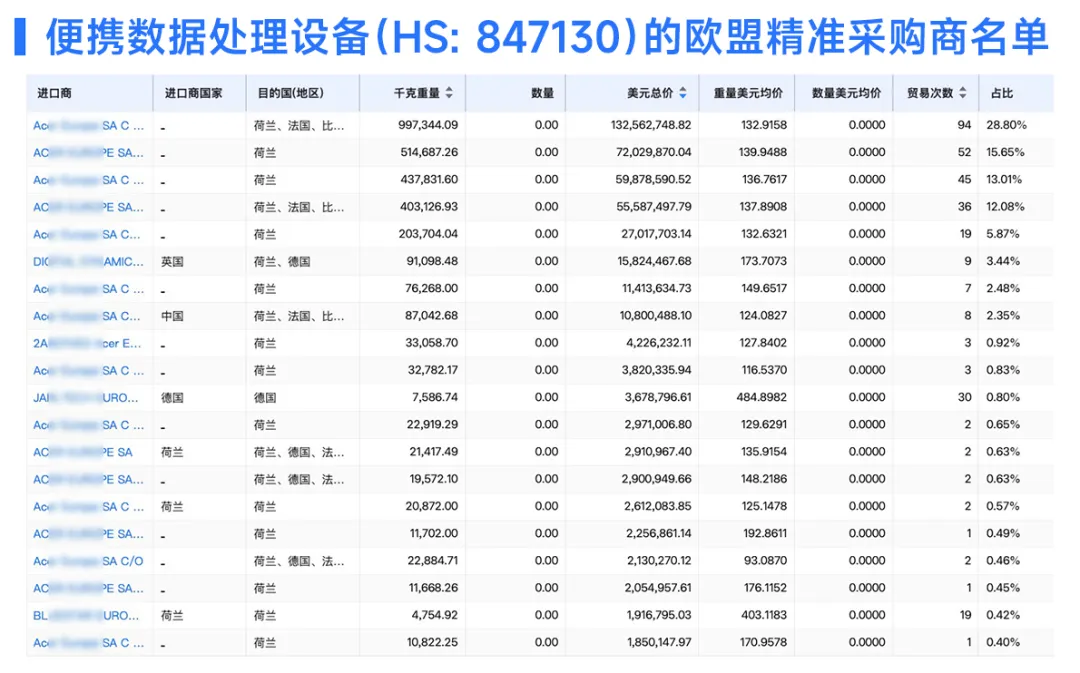Select the weight value 997,344.09
This screenshot has width=1080, height=673.
pyautogui.click(x=428, y=125)
